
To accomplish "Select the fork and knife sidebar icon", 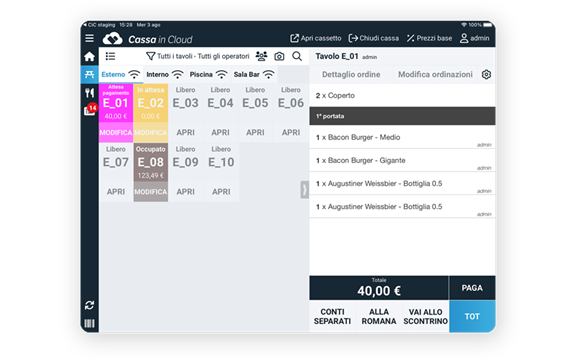I will pos(89,93).
